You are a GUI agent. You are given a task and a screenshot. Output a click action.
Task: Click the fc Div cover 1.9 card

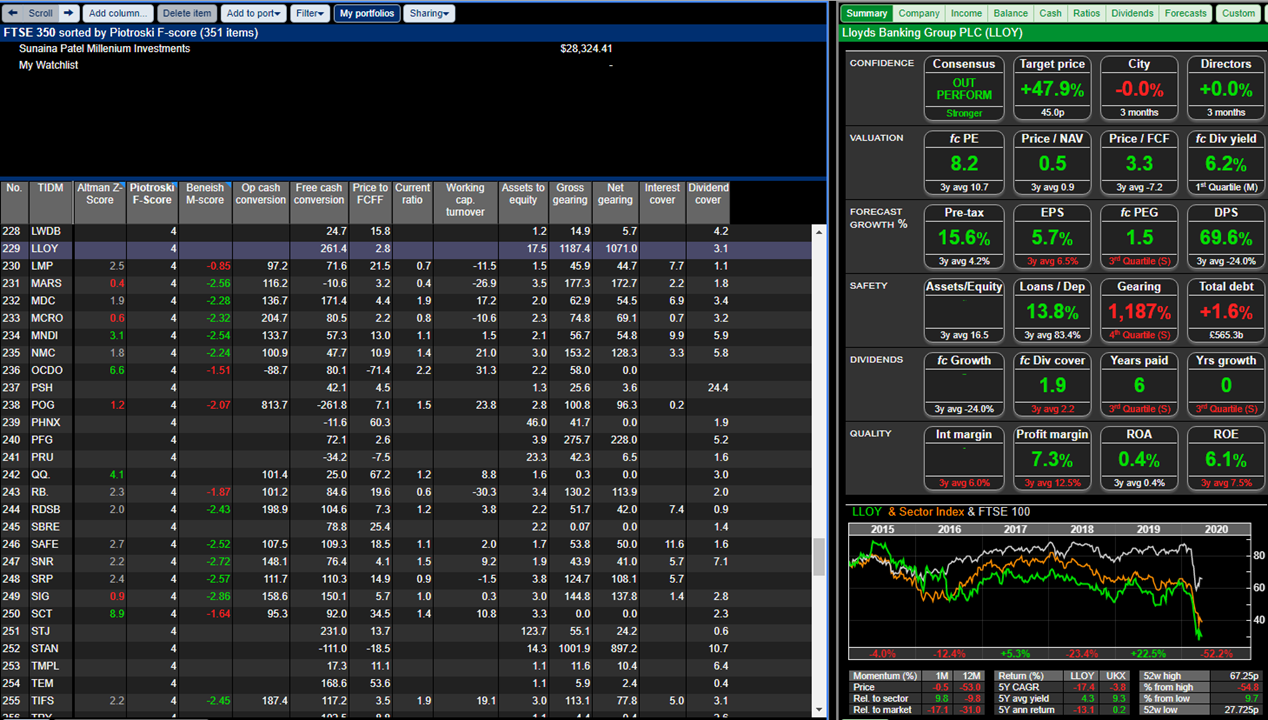click(1052, 384)
